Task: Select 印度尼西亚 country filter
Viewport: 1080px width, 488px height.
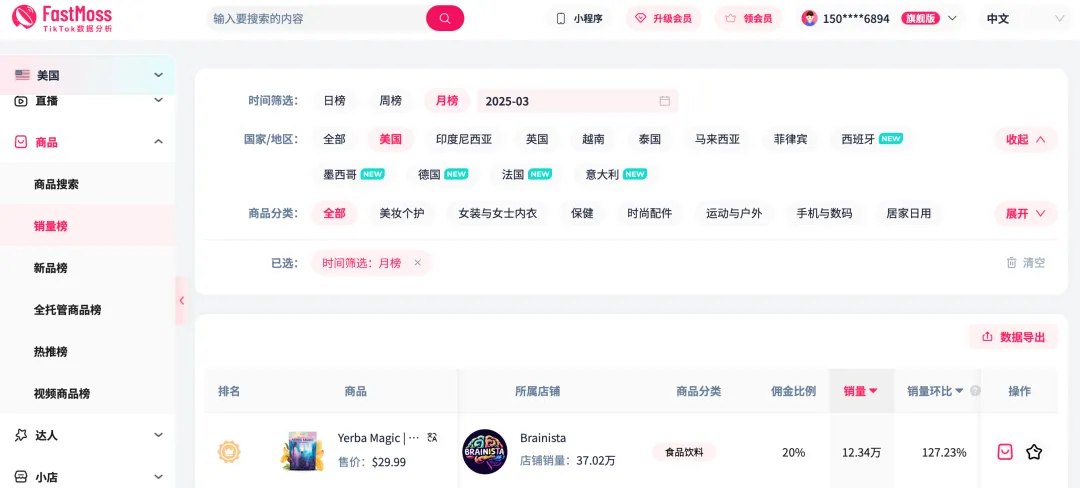Action: tap(464, 139)
